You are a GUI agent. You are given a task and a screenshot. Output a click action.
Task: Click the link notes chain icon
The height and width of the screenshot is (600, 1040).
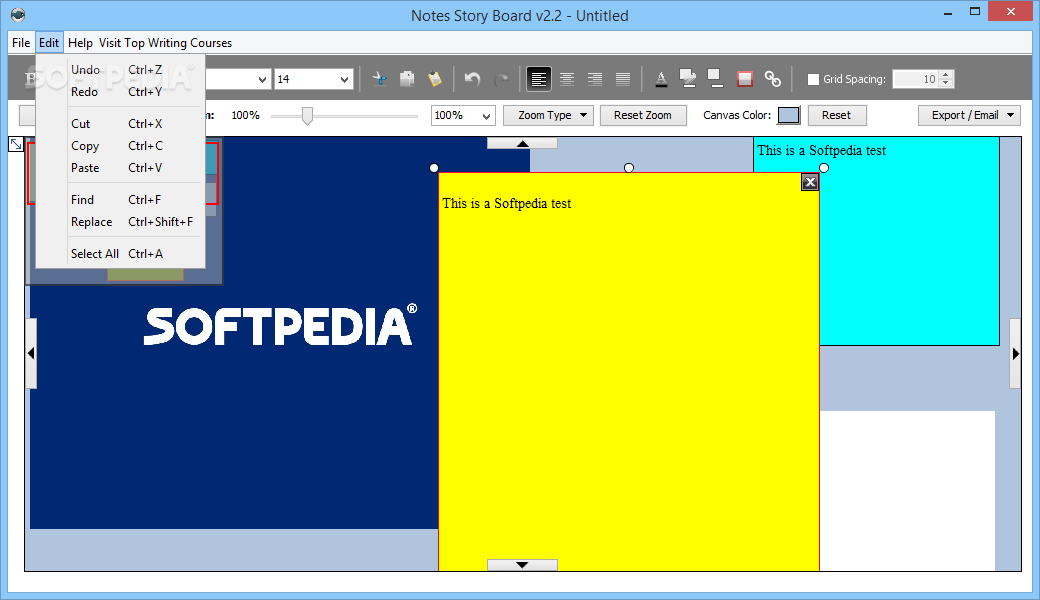coord(773,79)
